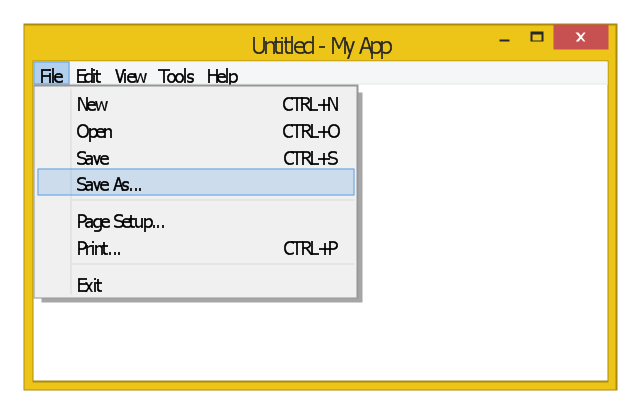The width and height of the screenshot is (640, 413).
Task: Close the window with red X button
Action: (580, 37)
